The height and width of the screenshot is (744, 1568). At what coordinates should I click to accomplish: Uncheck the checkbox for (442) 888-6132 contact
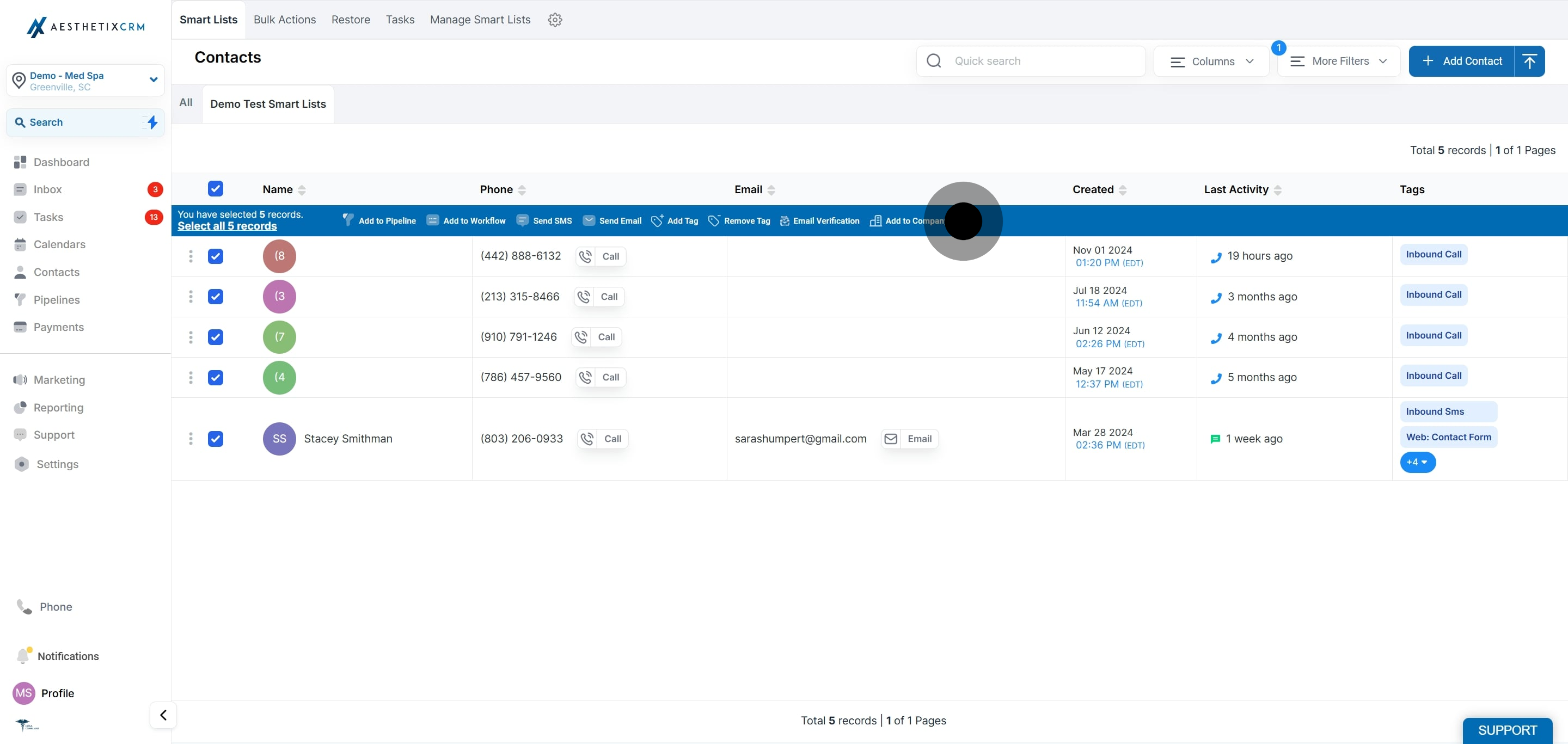click(216, 256)
